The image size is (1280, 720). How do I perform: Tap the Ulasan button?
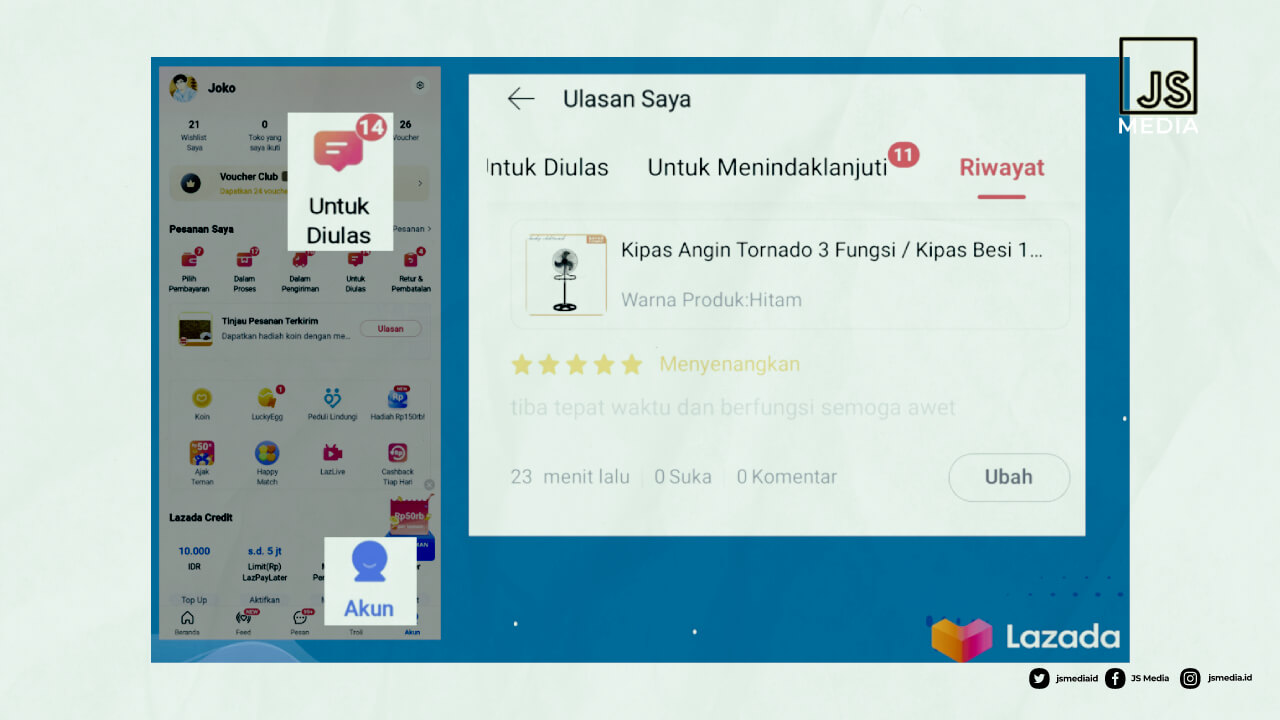[390, 328]
